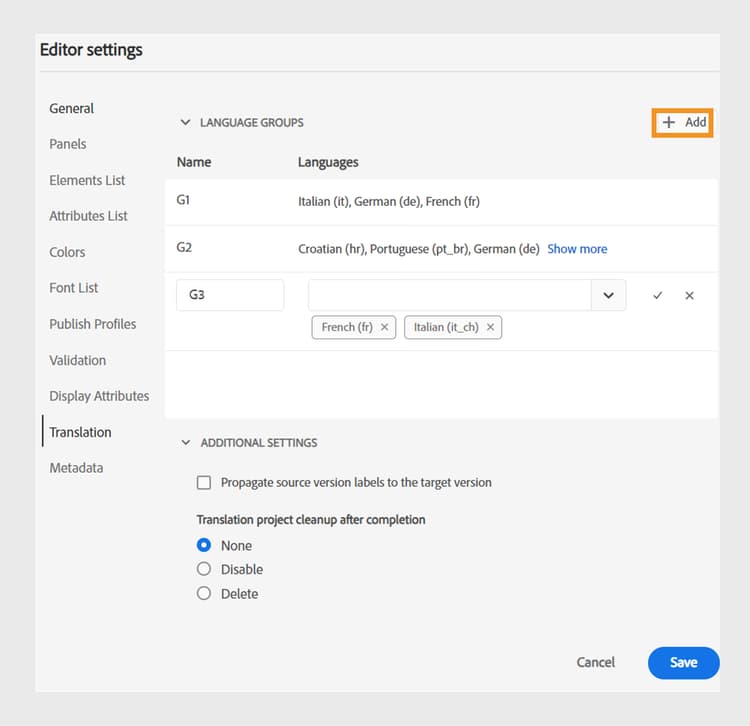Viewport: 750px width, 726px height.
Task: Select the Delete cleanup option
Action: click(204, 593)
